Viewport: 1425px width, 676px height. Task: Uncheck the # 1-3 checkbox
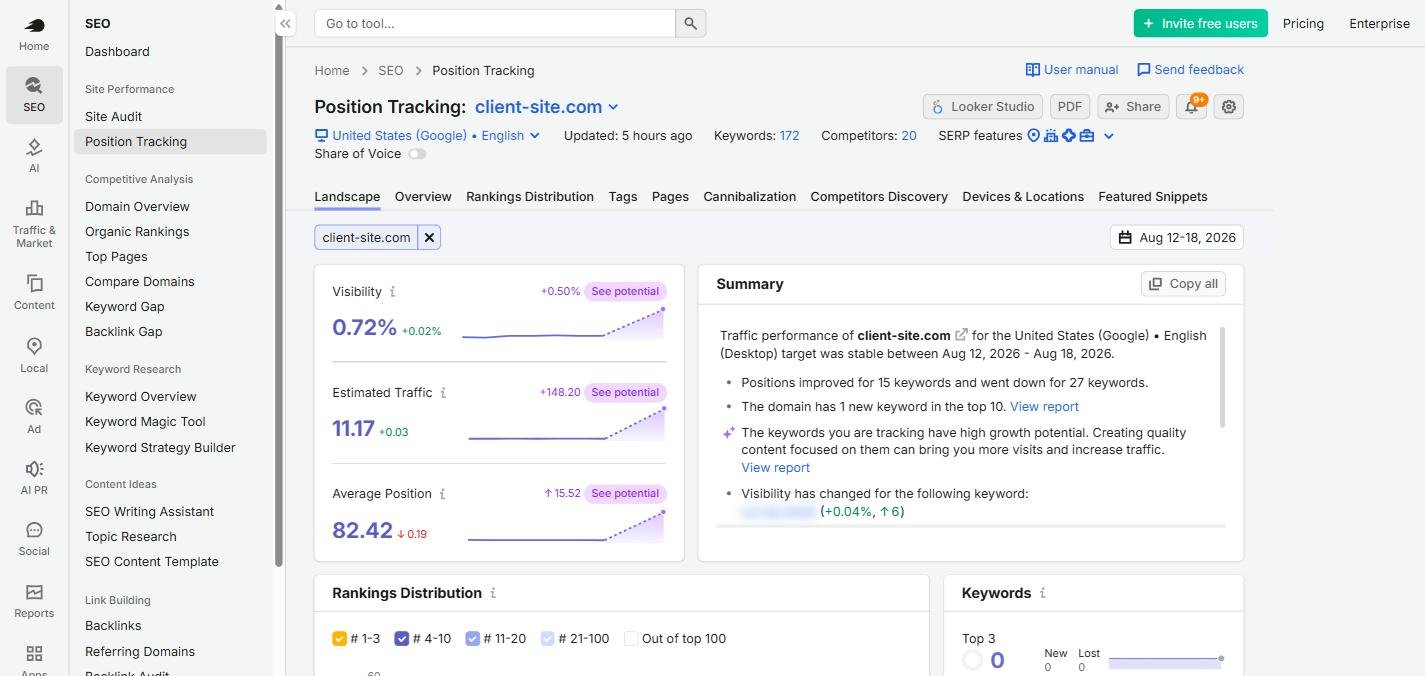pos(339,639)
